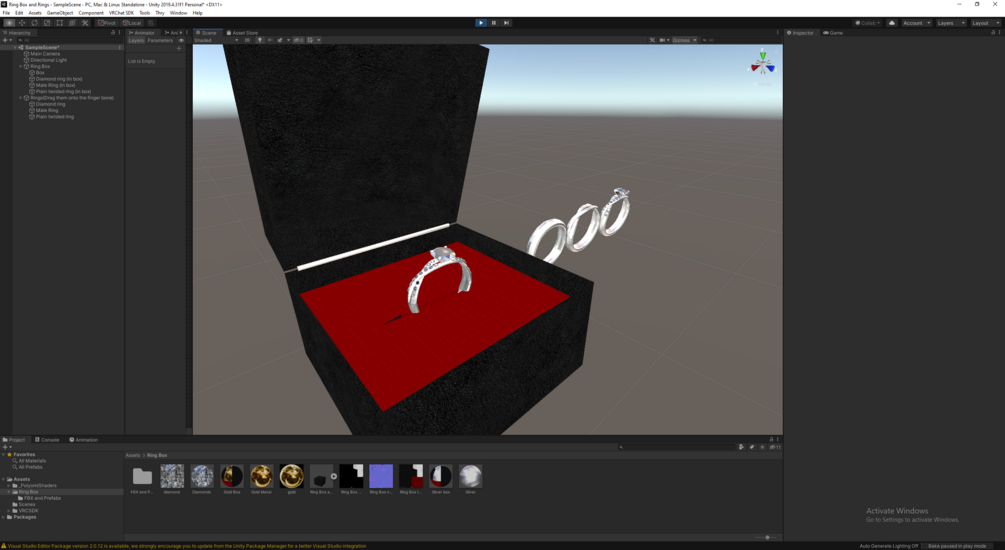
Task: Click the Pause button
Action: point(494,22)
